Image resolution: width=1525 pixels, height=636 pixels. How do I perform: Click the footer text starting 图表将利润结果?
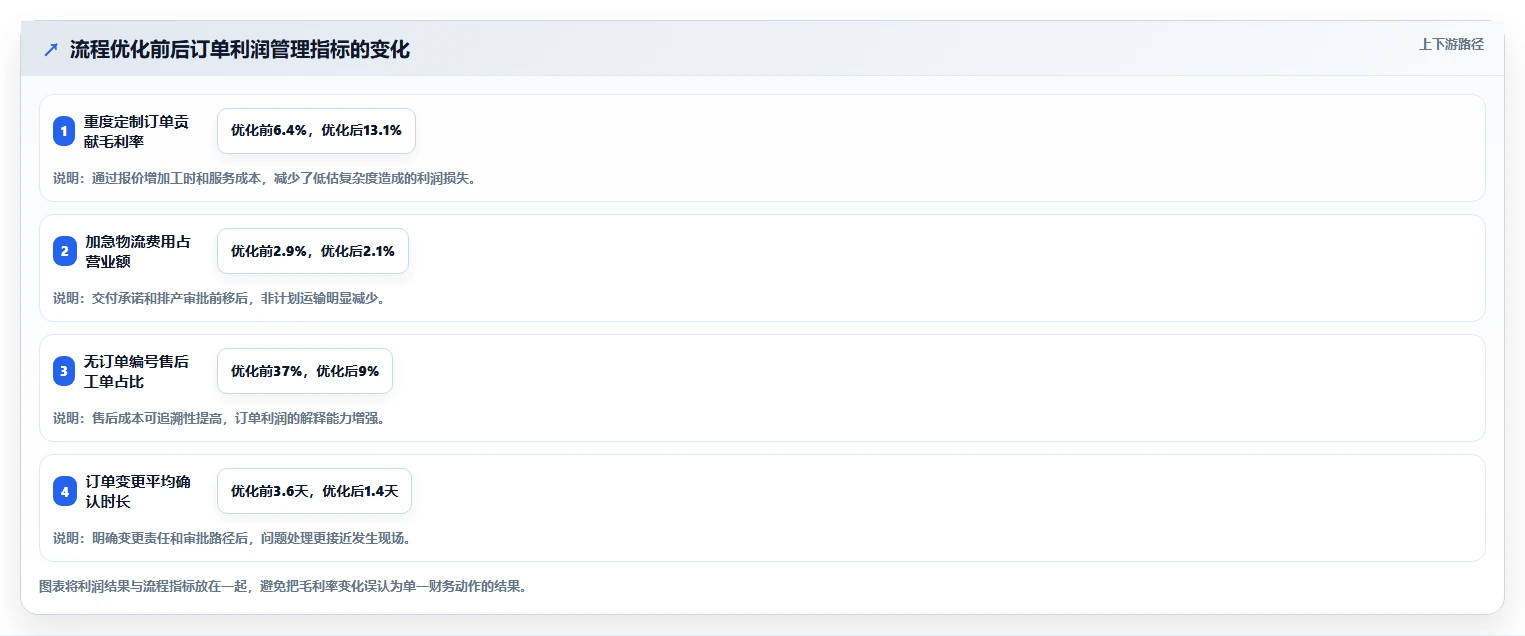(x=283, y=586)
